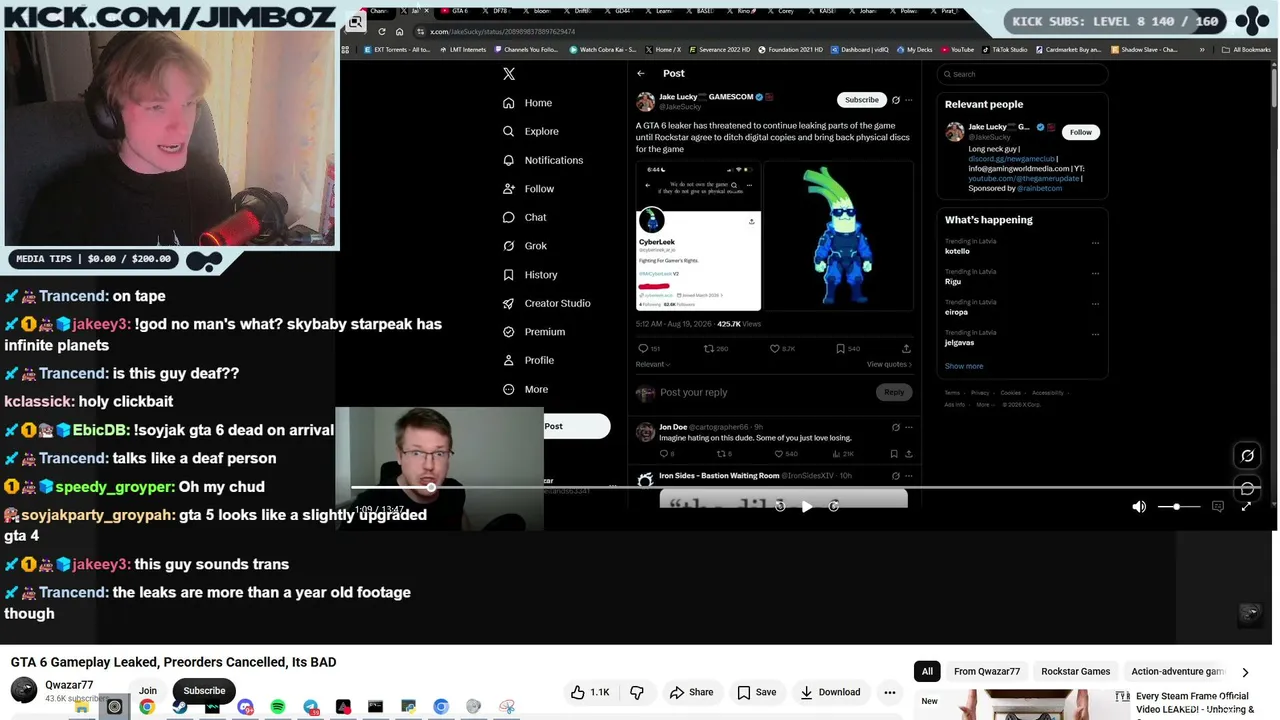Open the Grok icon on Jake Lucky's post
Image resolution: width=1280 pixels, height=720 pixels.
[896, 100]
